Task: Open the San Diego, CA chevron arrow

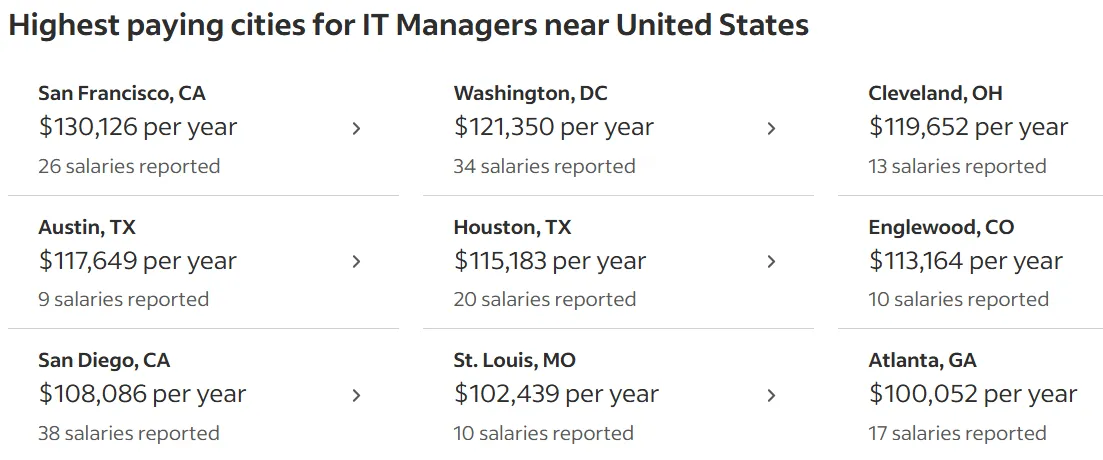Action: pos(357,395)
